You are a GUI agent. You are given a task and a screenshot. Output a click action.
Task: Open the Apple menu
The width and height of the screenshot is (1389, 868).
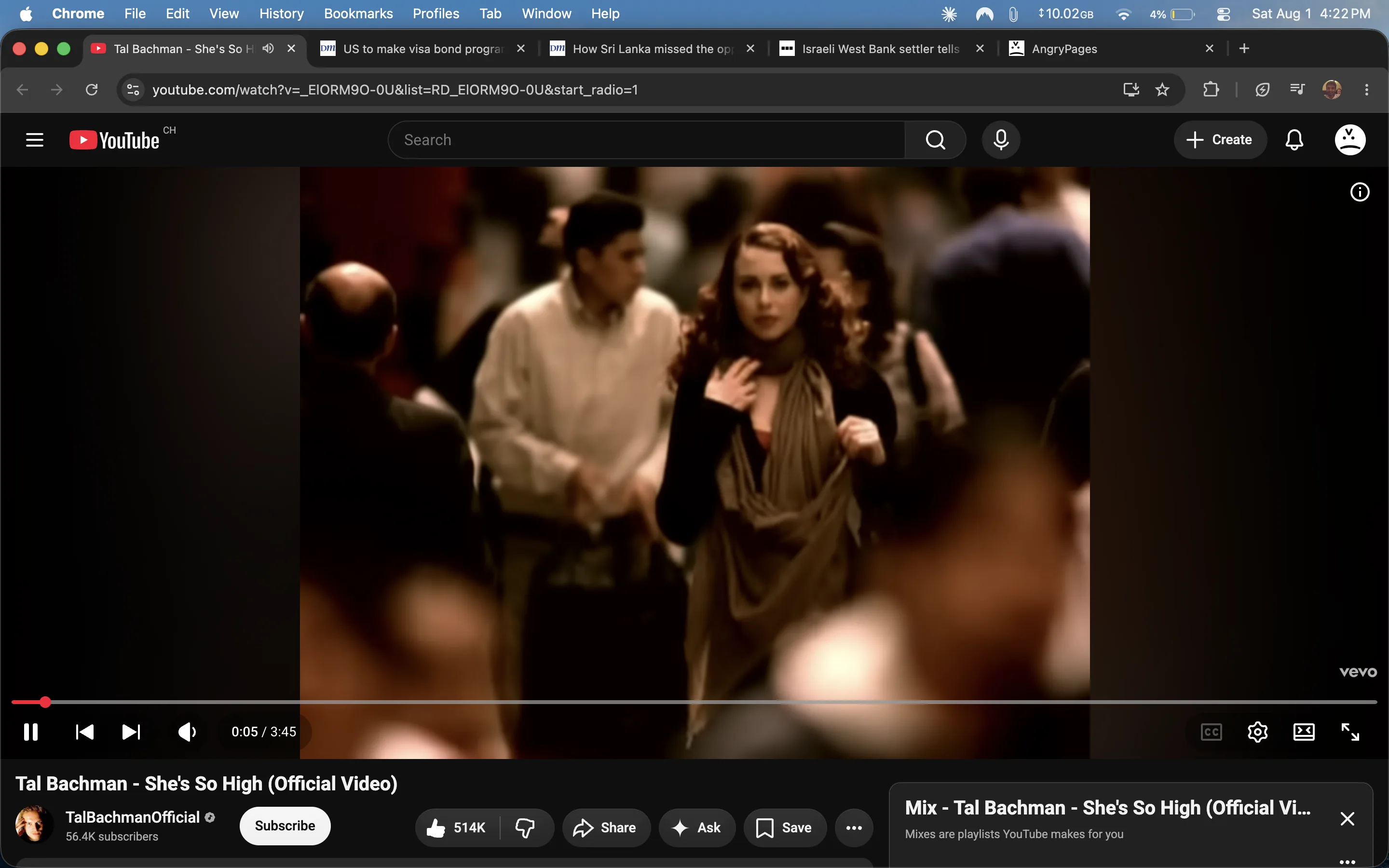(27, 14)
